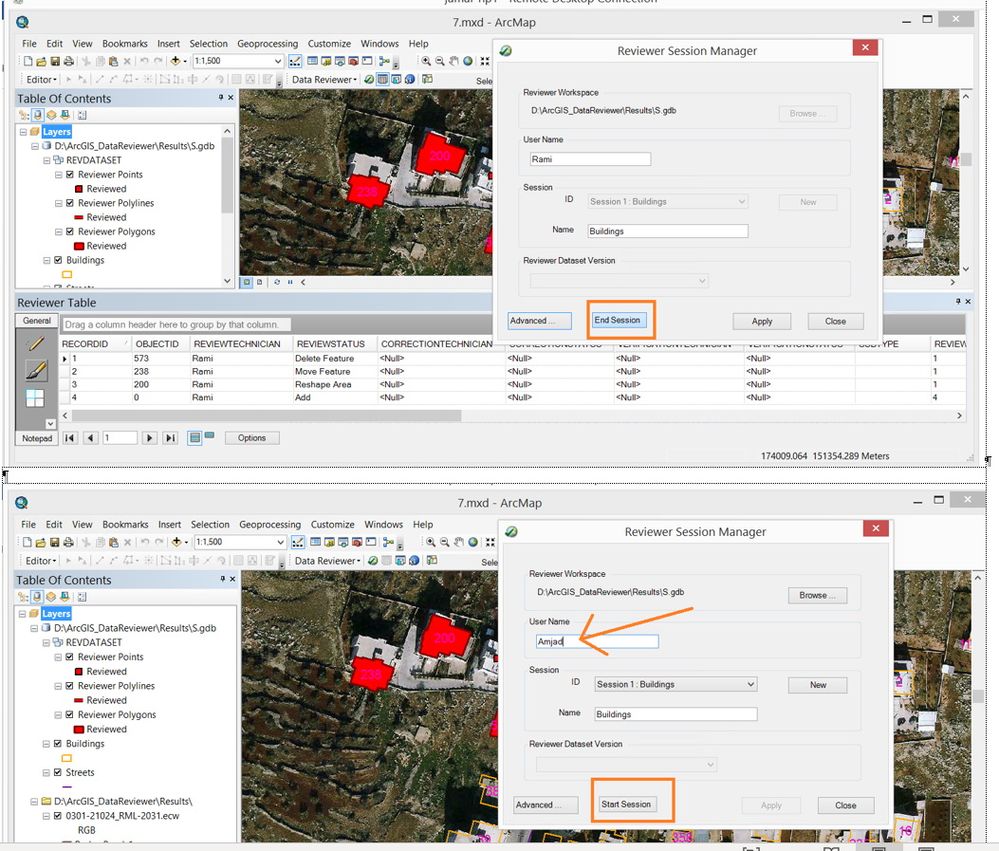Open Reviewer Session Manager icon in top window
The image size is (999, 851).
[369, 80]
